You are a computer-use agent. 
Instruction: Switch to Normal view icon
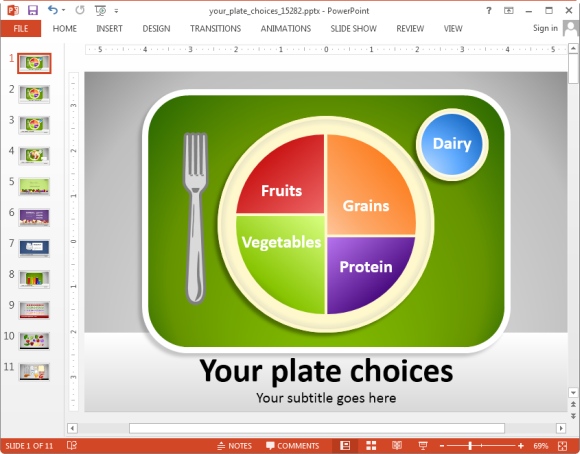point(345,445)
